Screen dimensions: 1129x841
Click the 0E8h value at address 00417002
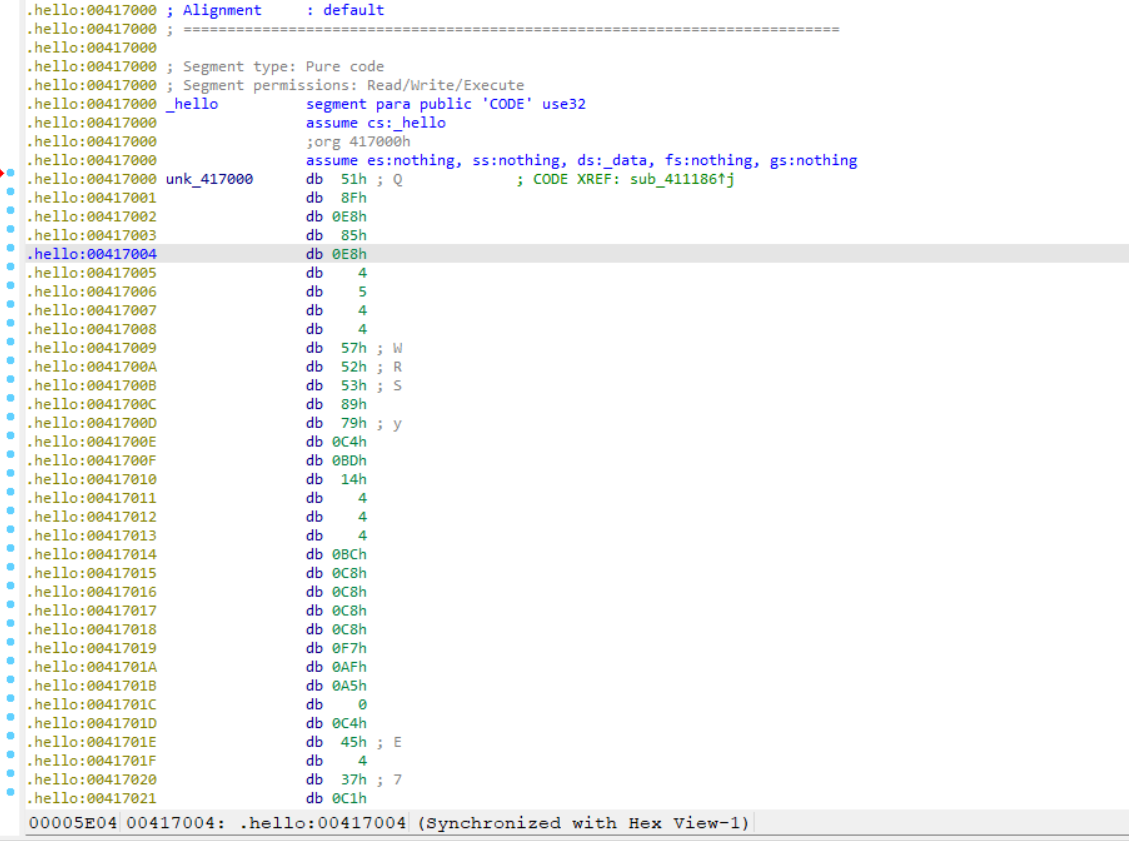[x=349, y=217]
